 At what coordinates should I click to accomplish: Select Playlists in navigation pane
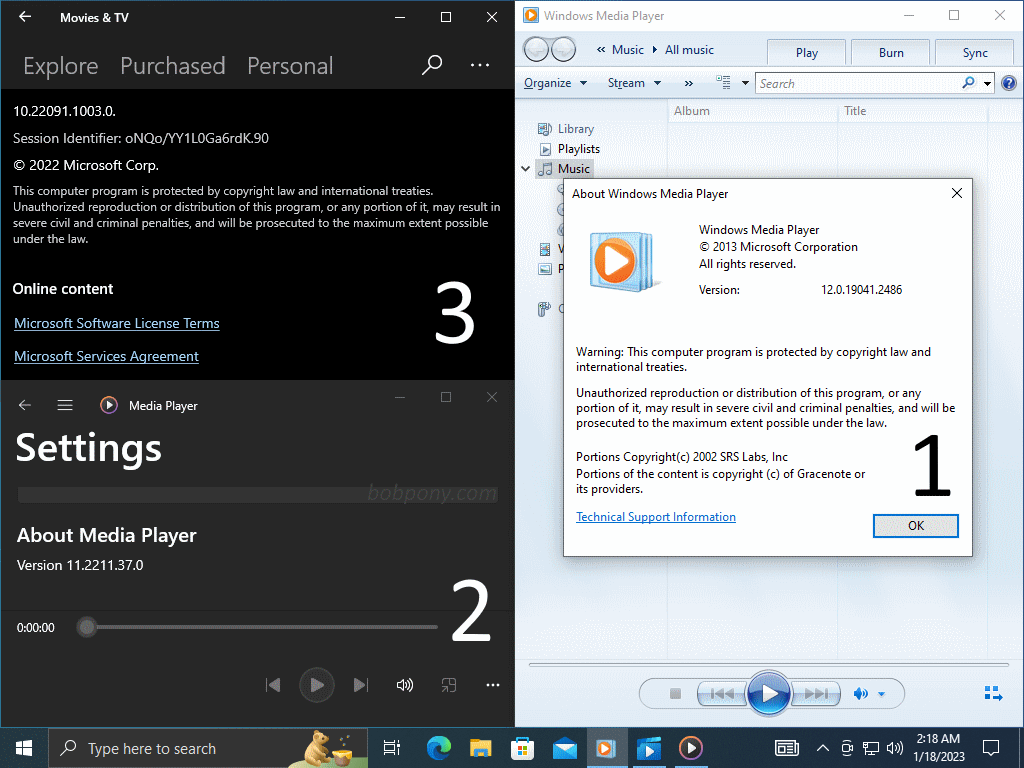click(x=569, y=149)
